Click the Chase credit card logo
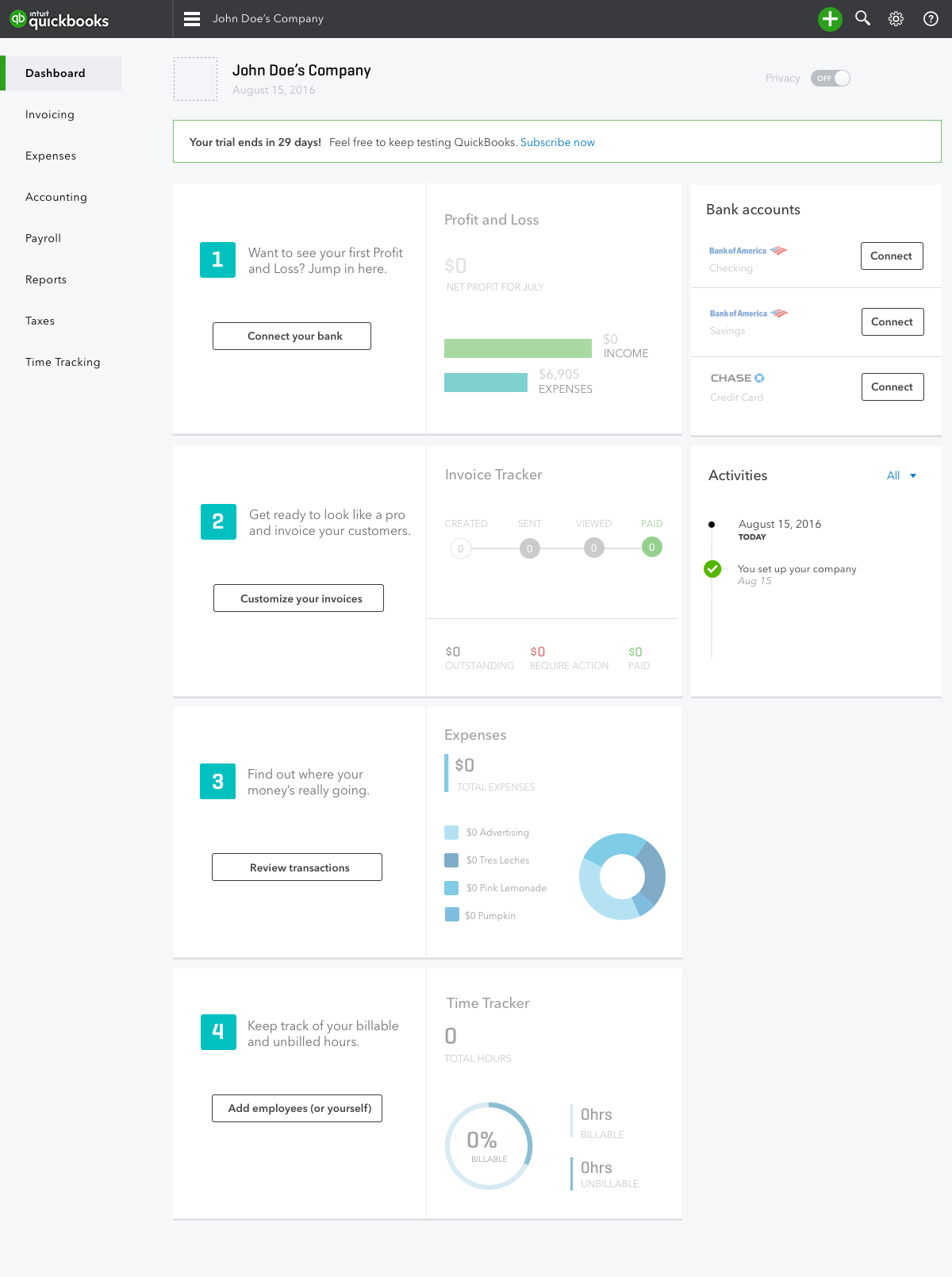This screenshot has height=1277, width=952. coord(738,379)
